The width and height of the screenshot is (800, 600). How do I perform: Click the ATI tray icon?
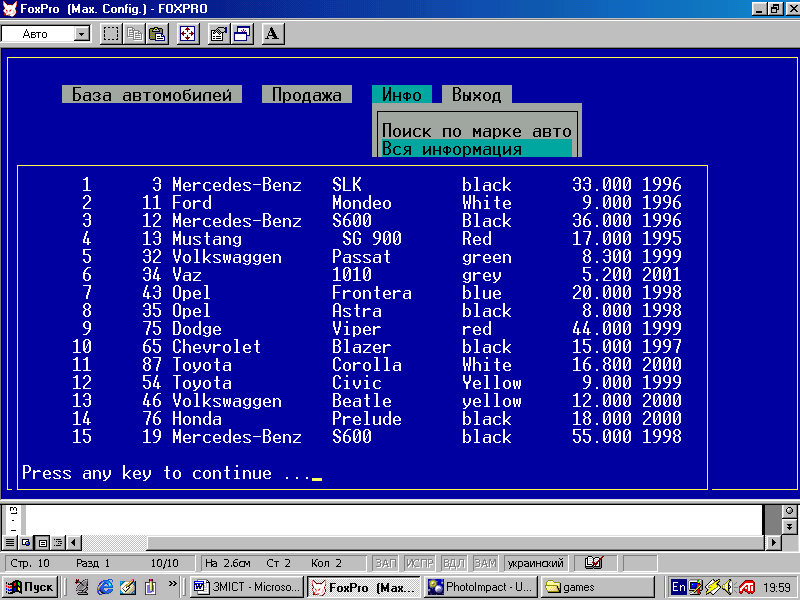coord(746,587)
